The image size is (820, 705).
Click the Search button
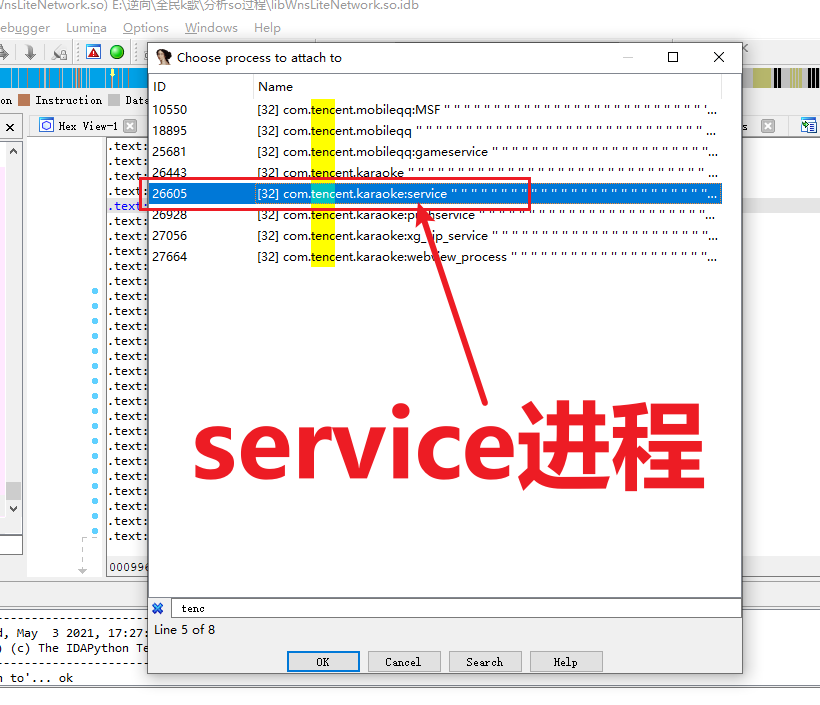(x=485, y=662)
